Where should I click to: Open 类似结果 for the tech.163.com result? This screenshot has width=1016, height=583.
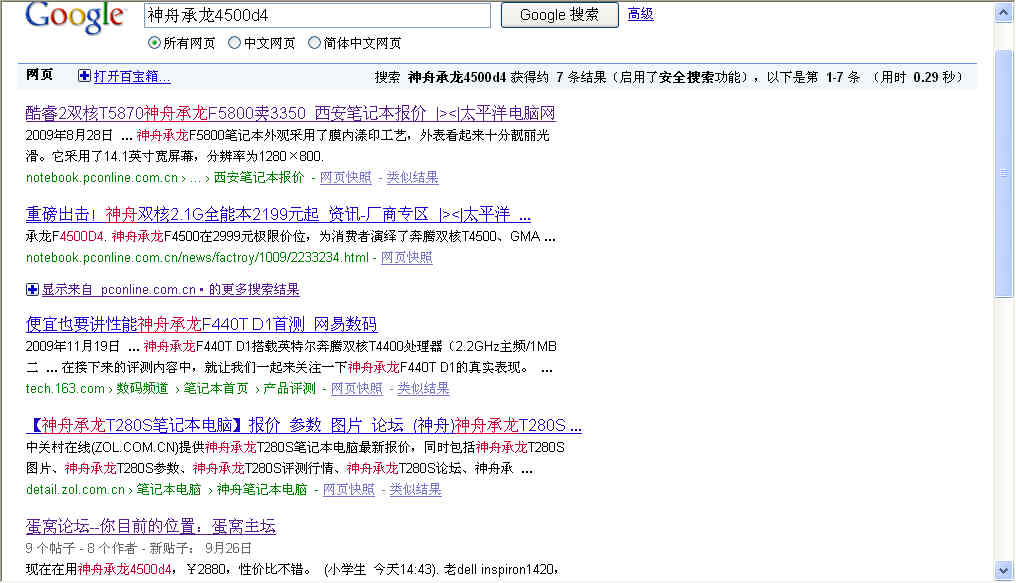(423, 388)
